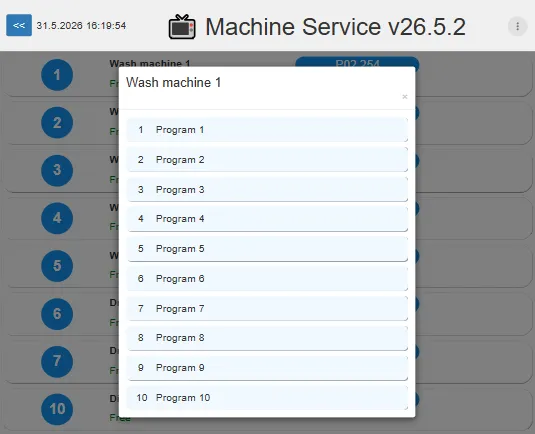
Task: Close the Wash machine 1 dialog
Action: pyautogui.click(x=405, y=97)
